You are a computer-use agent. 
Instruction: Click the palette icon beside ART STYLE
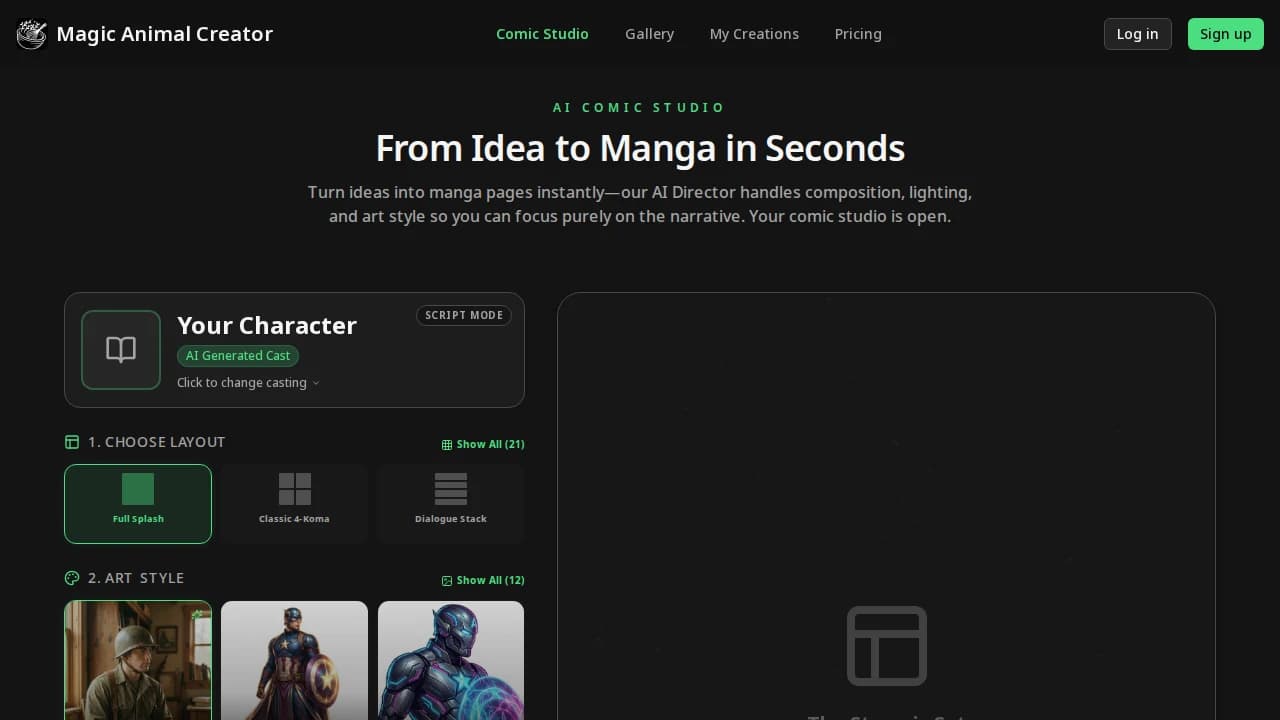[71, 577]
